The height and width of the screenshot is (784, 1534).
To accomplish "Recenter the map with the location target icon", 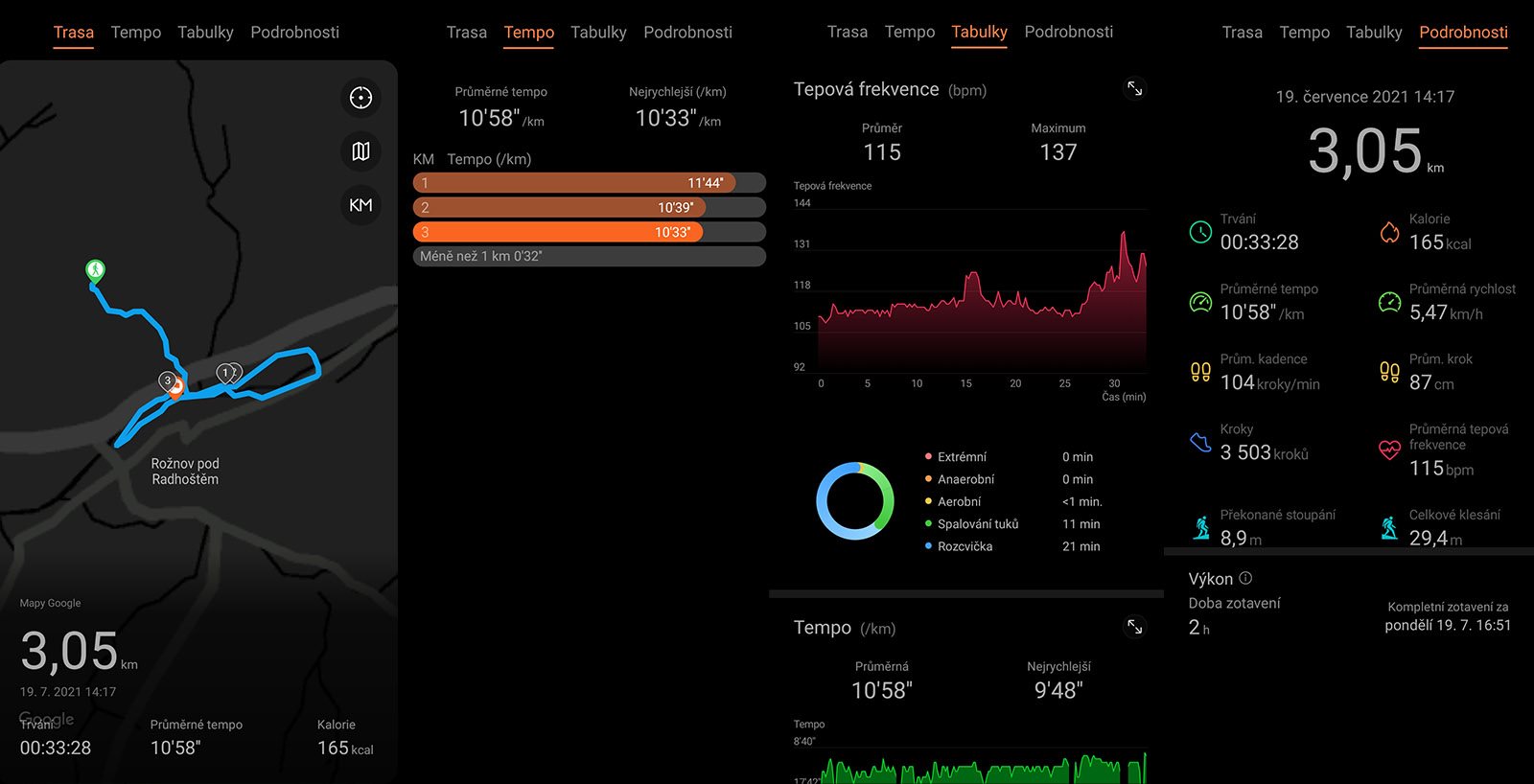I will coord(360,98).
